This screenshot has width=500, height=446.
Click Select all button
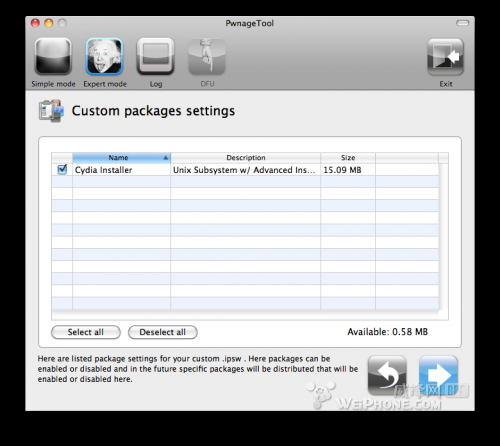pos(86,332)
